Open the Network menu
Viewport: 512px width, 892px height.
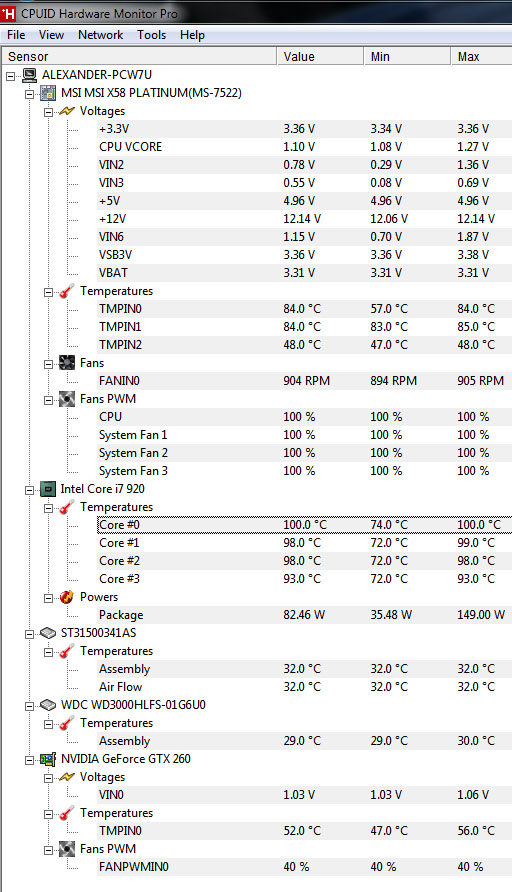click(100, 35)
